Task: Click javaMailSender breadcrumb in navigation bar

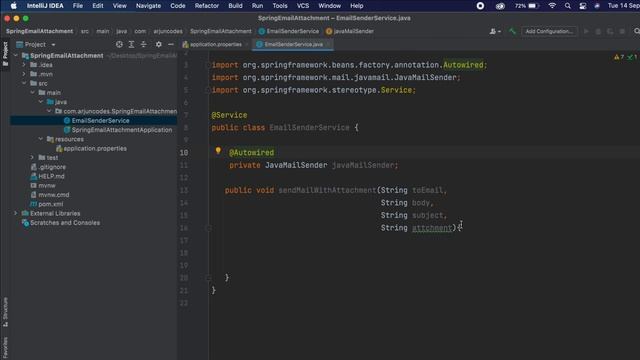Action: 350,31
